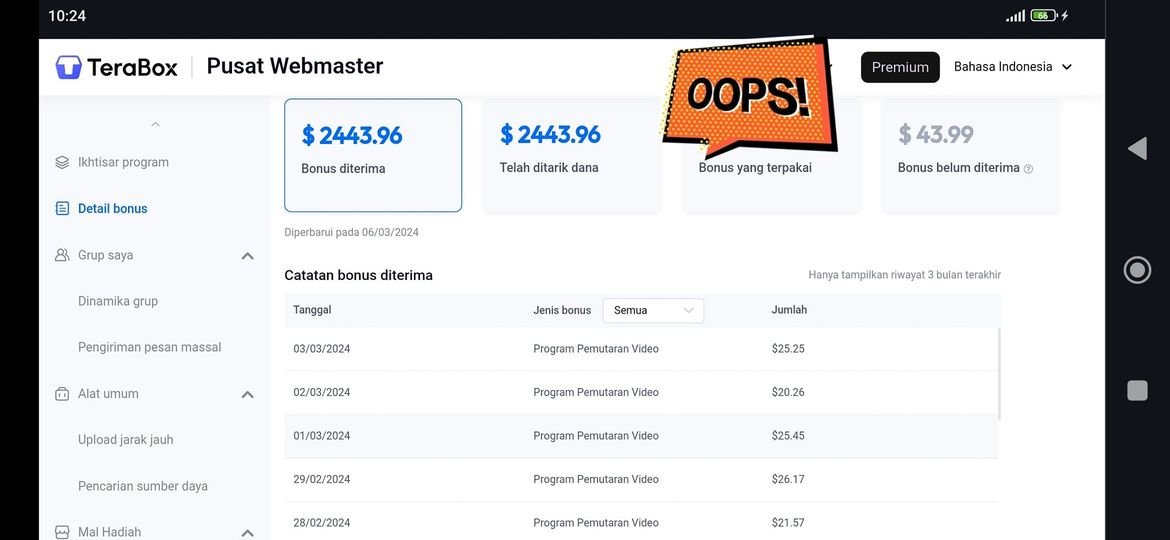Viewport: 1170px width, 540px height.
Task: Collapse the Alat umum section chevron
Action: pos(248,395)
